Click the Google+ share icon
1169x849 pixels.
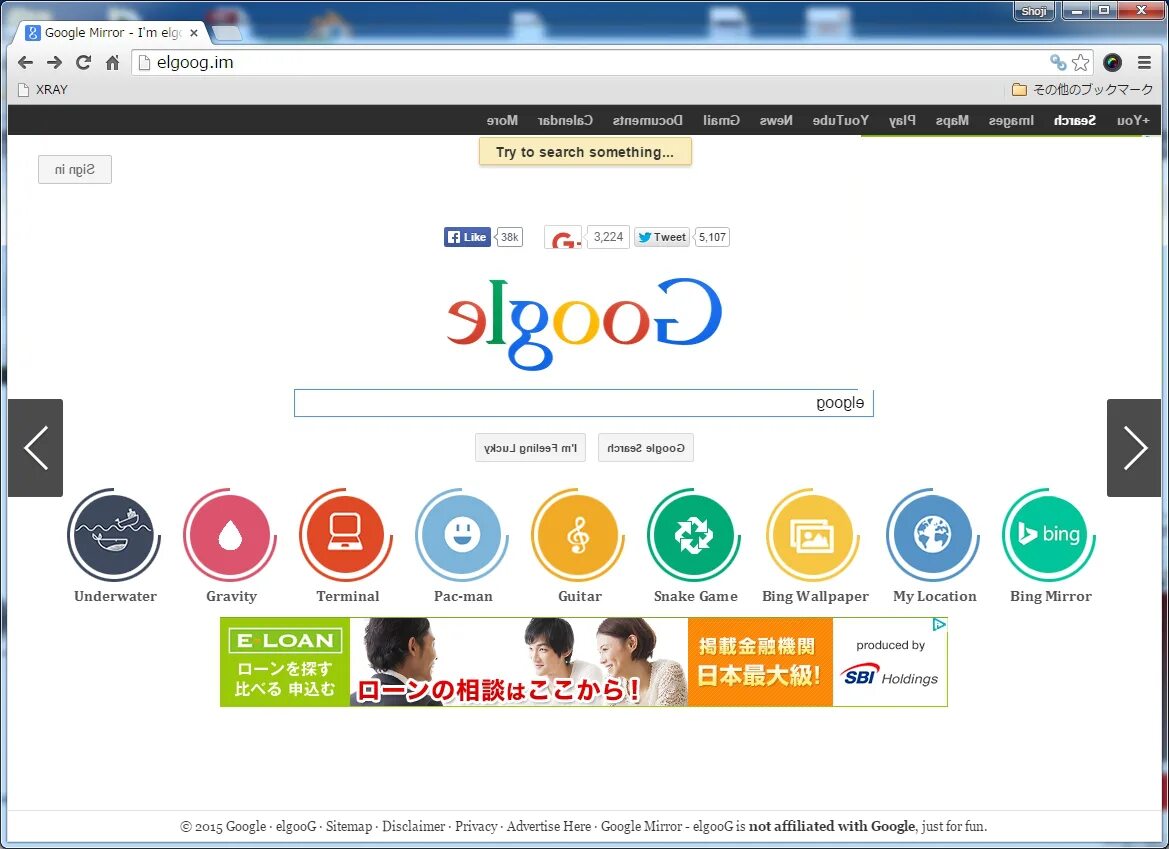coord(564,238)
